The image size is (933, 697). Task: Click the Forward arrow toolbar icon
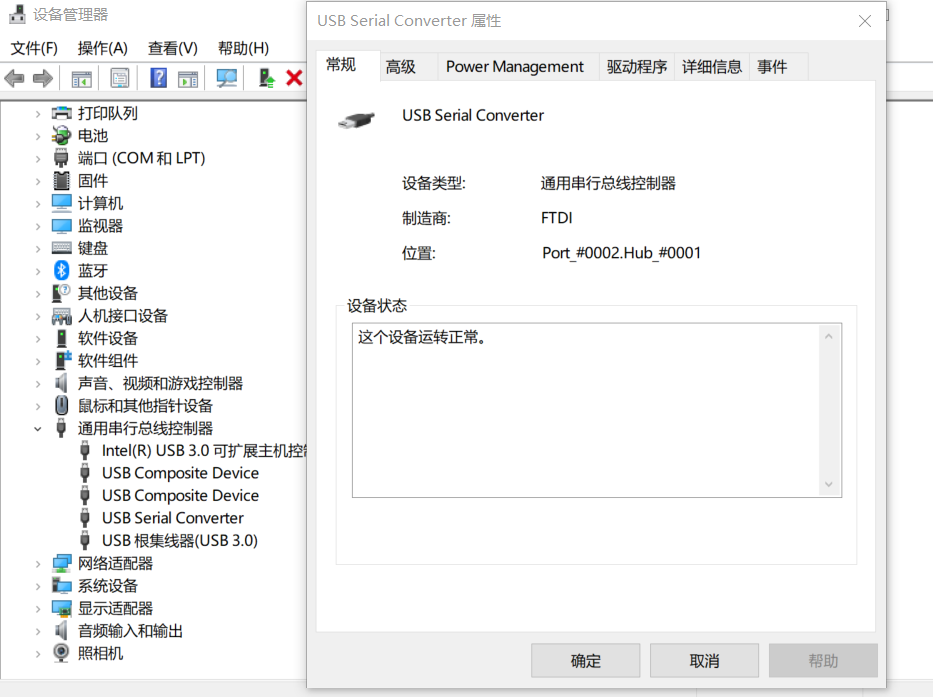click(x=42, y=78)
